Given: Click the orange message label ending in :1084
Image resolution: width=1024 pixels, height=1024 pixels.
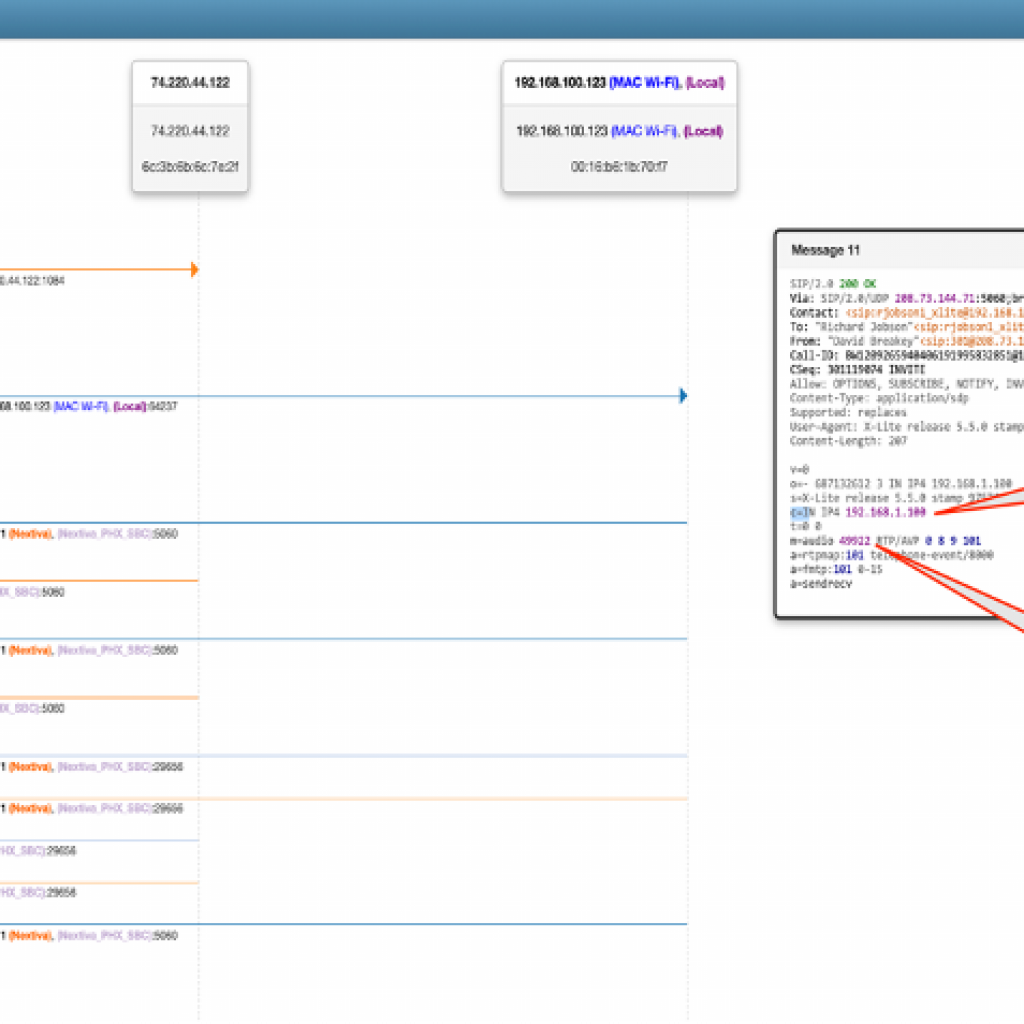Looking at the screenshot, I should tap(33, 281).
